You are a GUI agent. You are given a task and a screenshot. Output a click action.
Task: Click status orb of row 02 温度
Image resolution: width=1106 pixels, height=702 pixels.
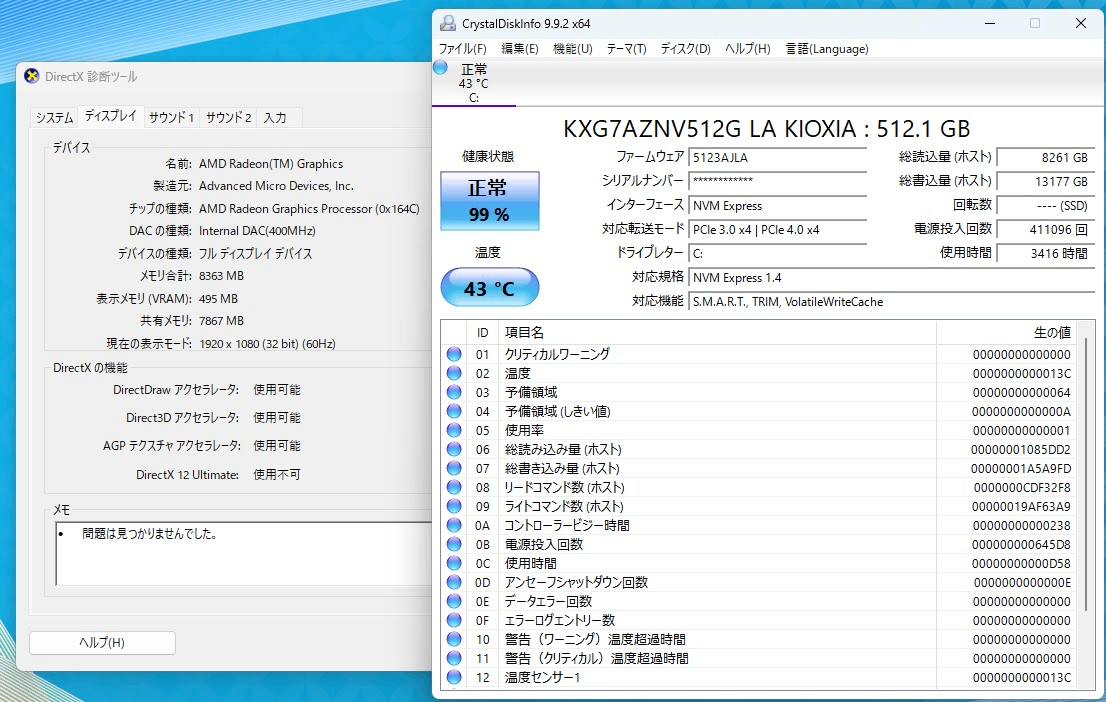(x=454, y=373)
